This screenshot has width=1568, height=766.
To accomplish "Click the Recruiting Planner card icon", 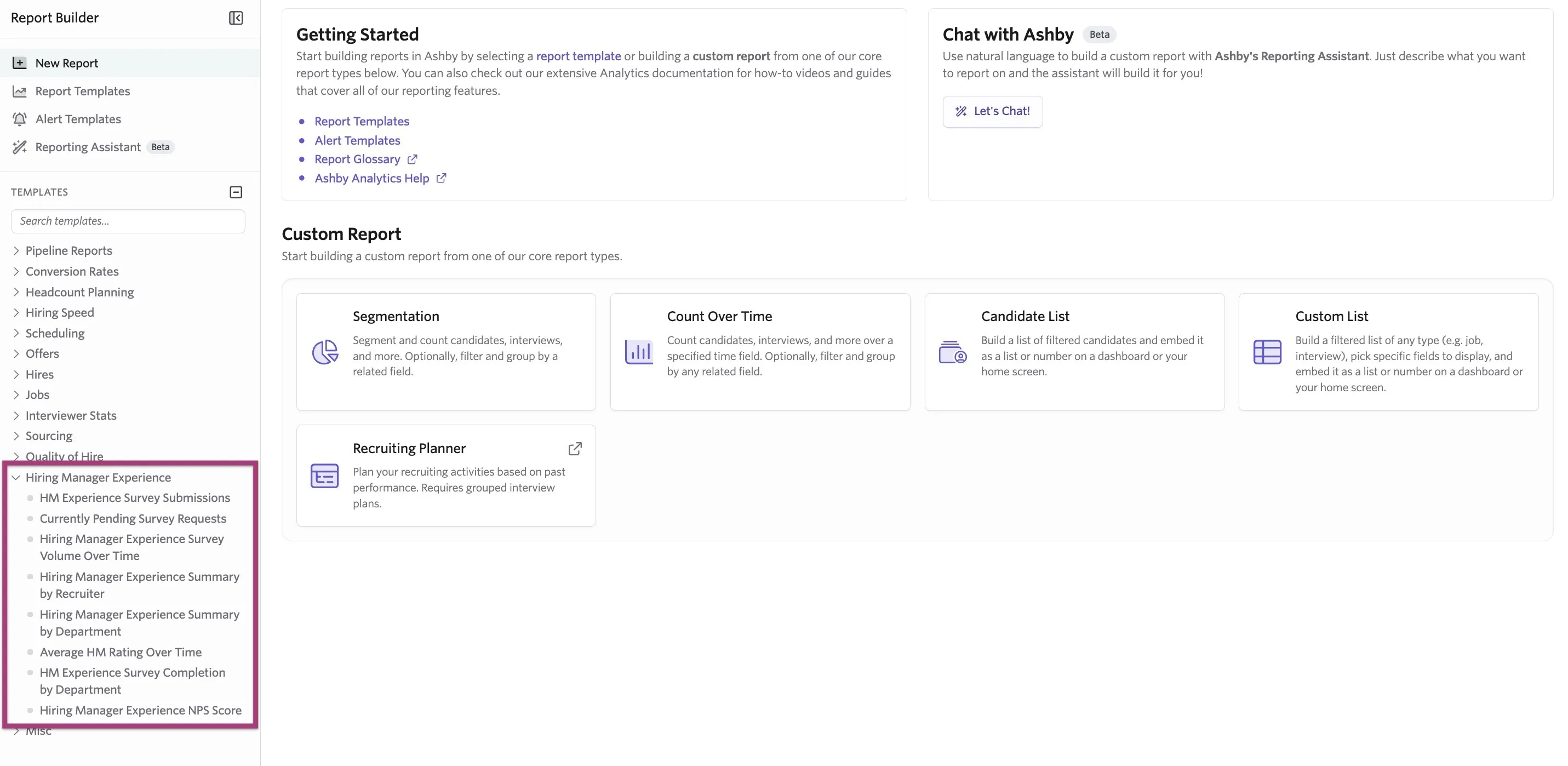I will tap(324, 476).
